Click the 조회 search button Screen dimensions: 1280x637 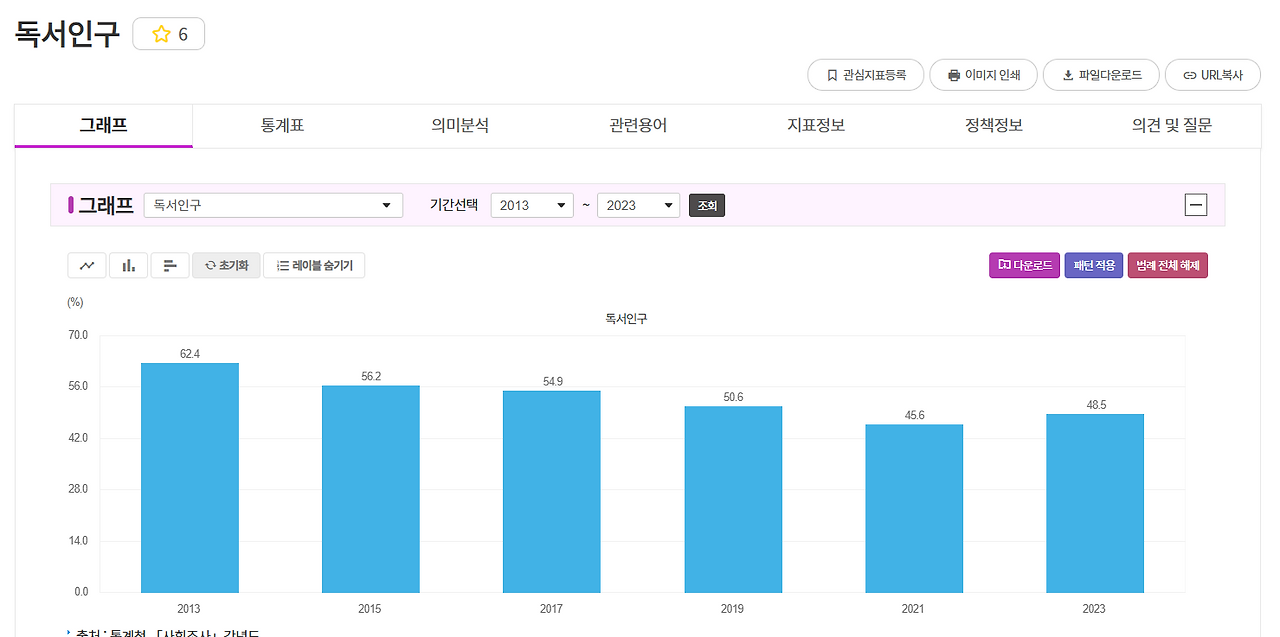click(x=706, y=205)
